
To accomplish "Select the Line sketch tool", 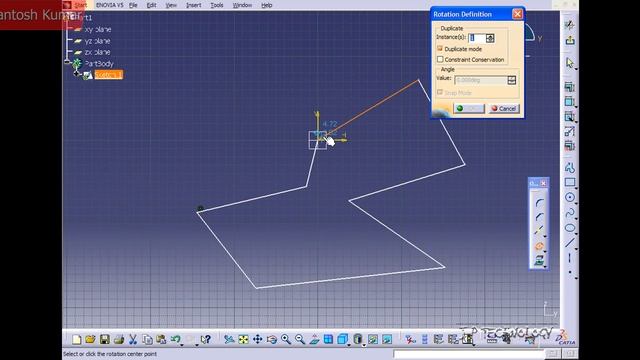I will coord(570,243).
